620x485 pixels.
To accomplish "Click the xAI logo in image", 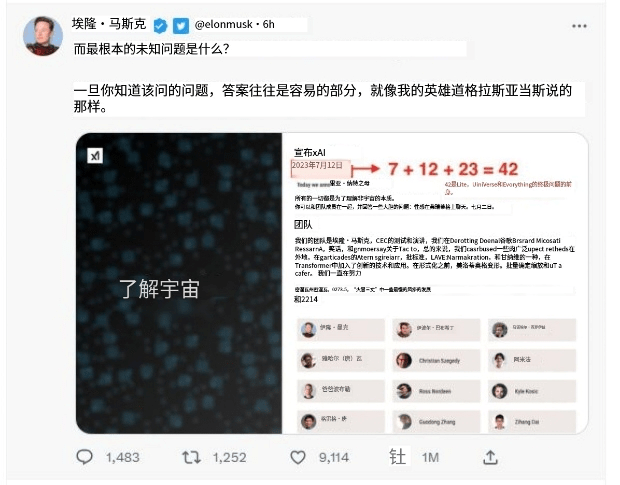I will pyautogui.click(x=95, y=155).
